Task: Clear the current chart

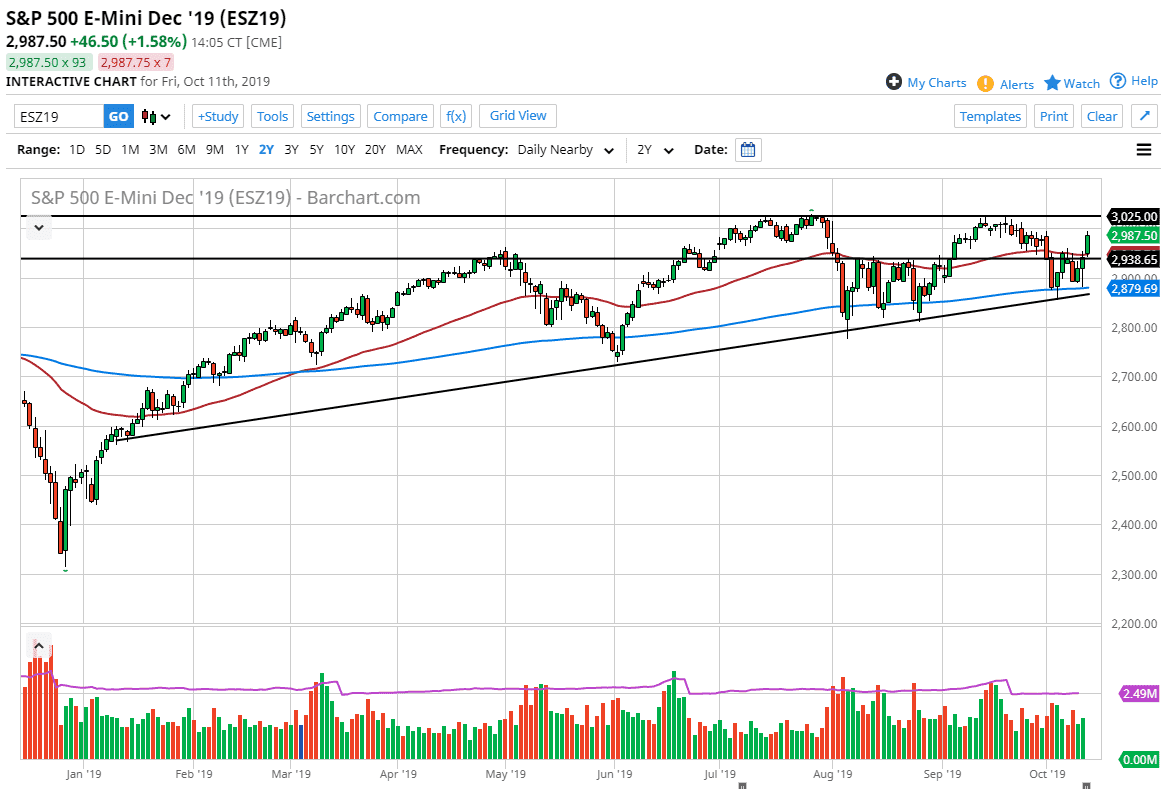Action: pyautogui.click(x=1101, y=116)
